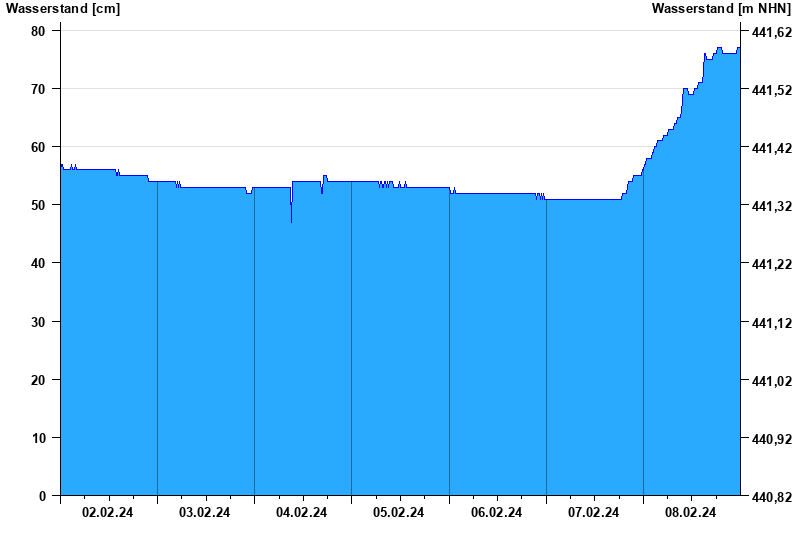This screenshot has height=550, width=800.
Task: Click the 20 value on left axis
Action: pyautogui.click(x=38, y=380)
